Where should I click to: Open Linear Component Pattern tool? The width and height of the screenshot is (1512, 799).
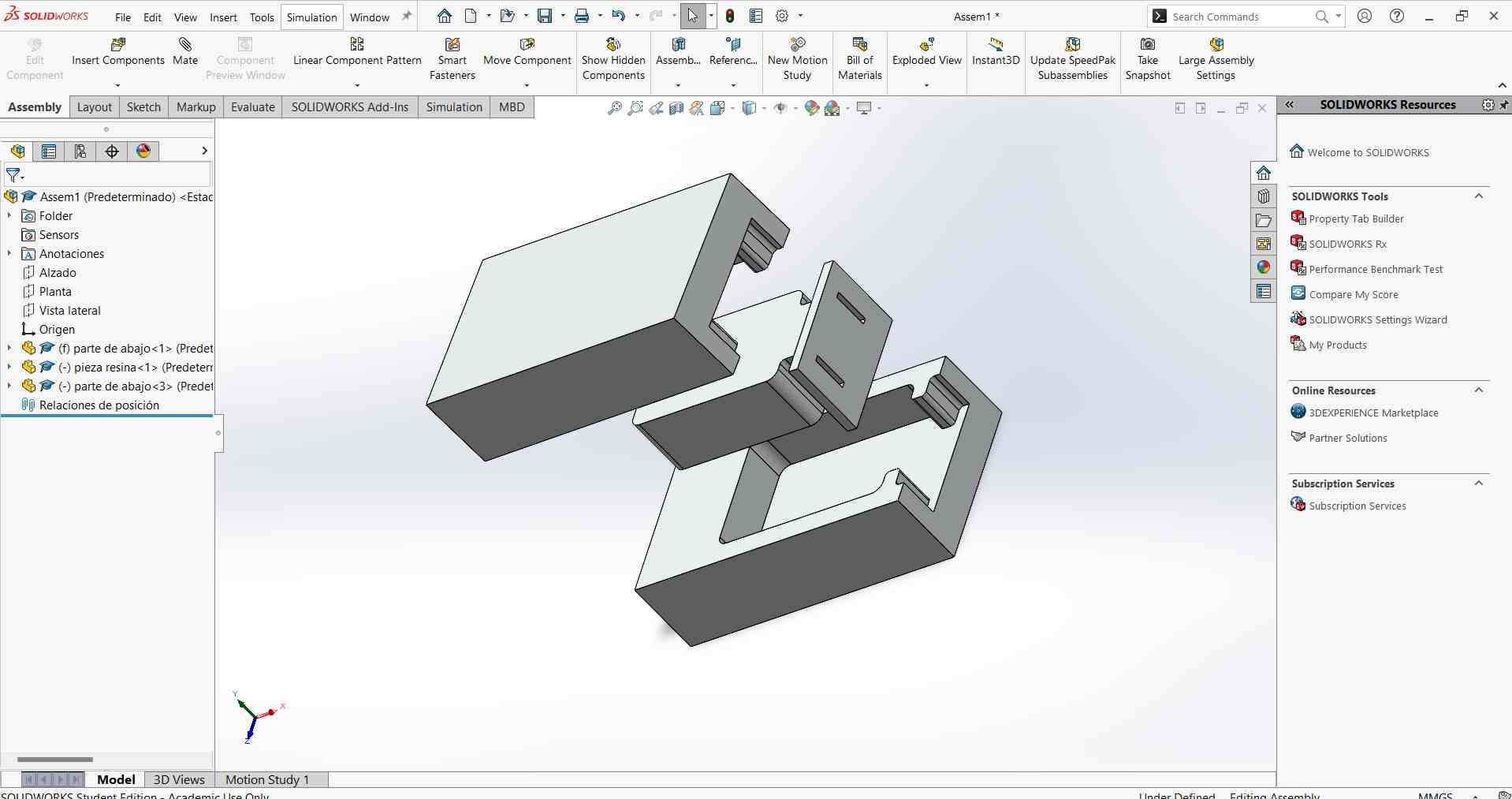(x=357, y=52)
